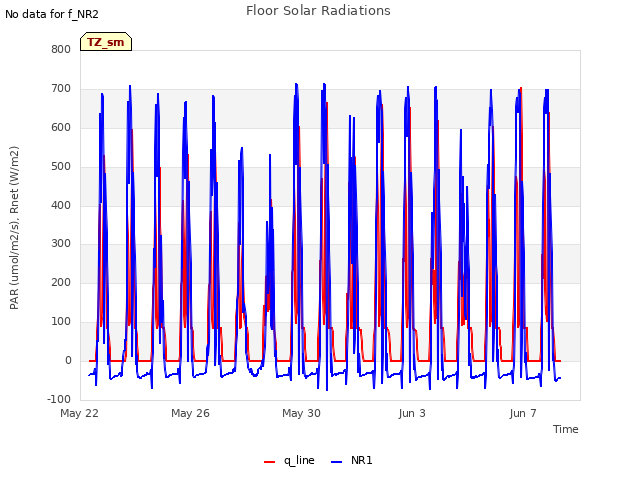Click the 100 y-axis tick label

click(61, 322)
